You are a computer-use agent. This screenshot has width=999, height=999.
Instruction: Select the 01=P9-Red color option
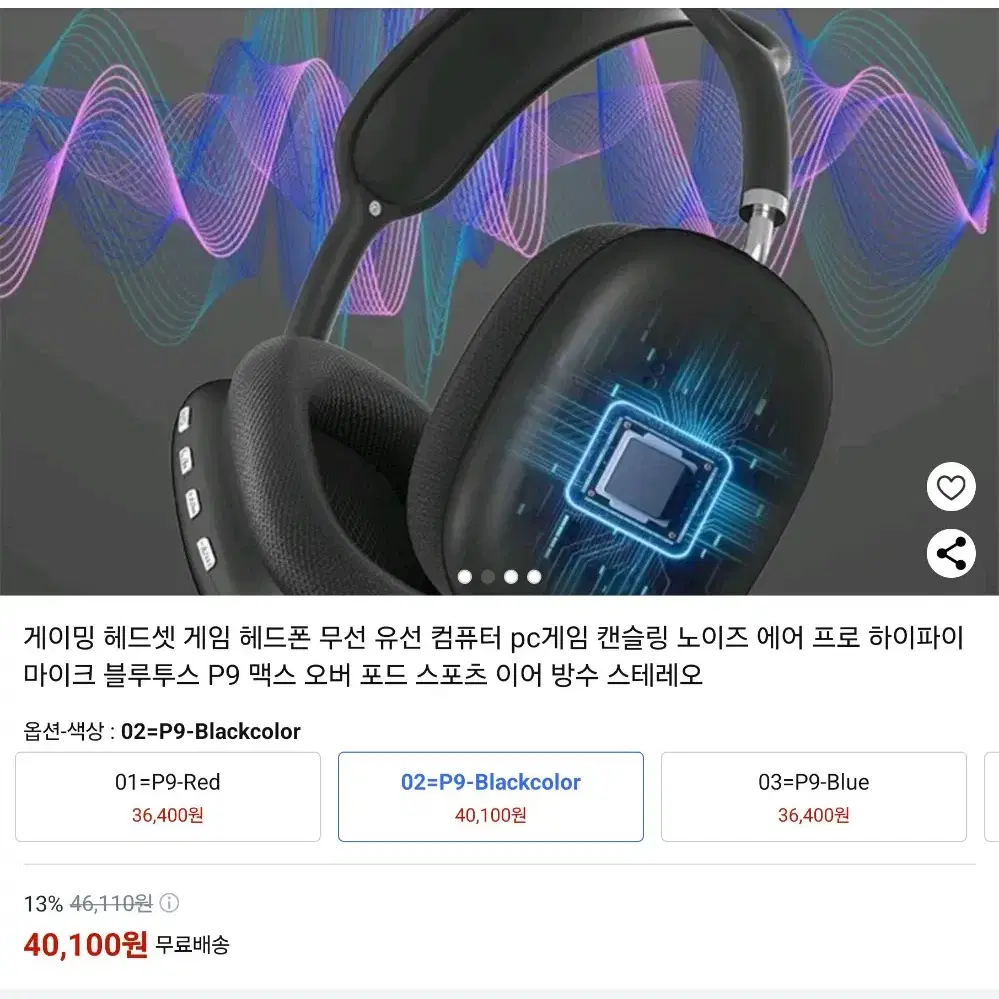(168, 797)
